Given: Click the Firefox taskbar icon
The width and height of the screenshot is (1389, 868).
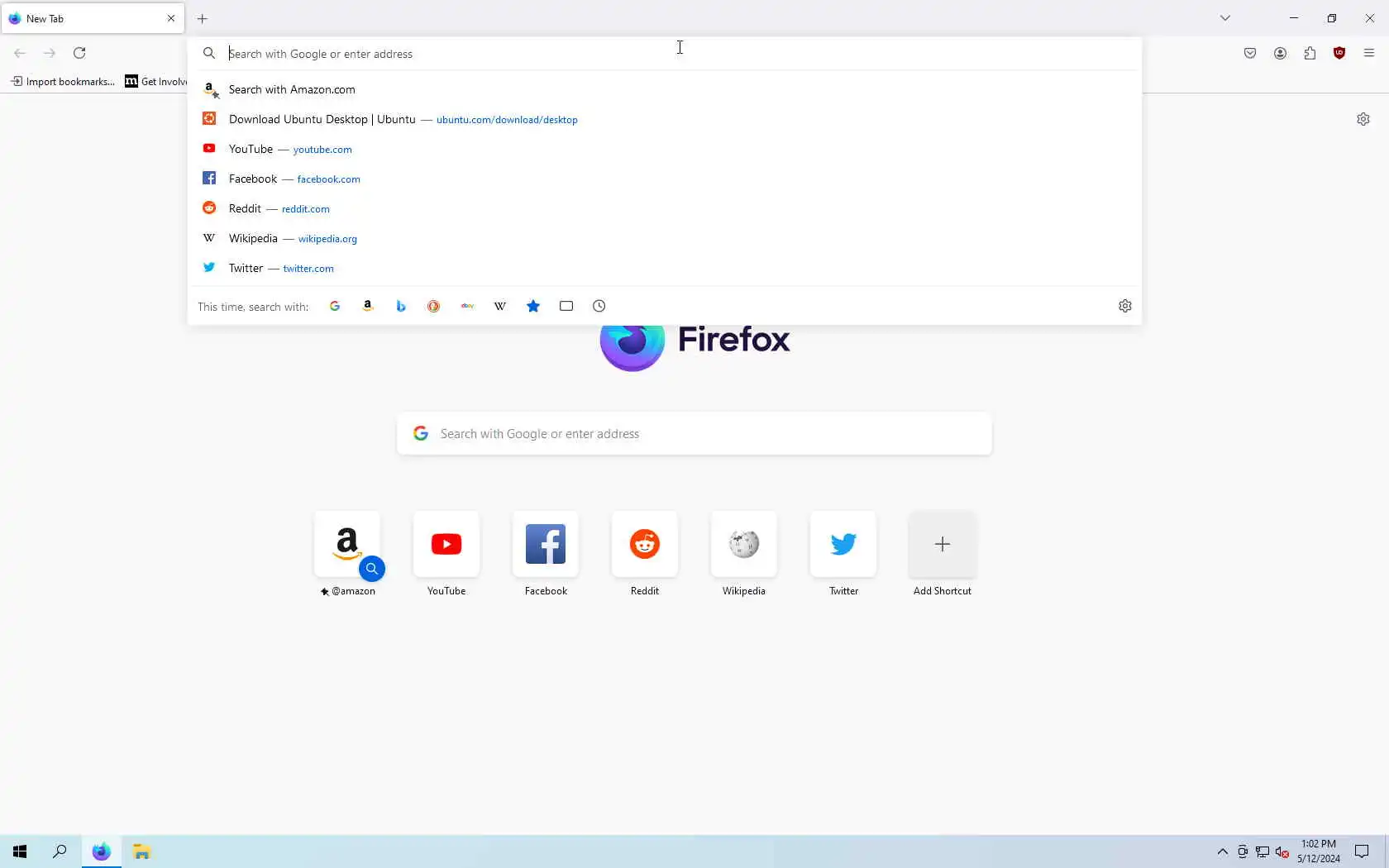Looking at the screenshot, I should pyautogui.click(x=101, y=851).
